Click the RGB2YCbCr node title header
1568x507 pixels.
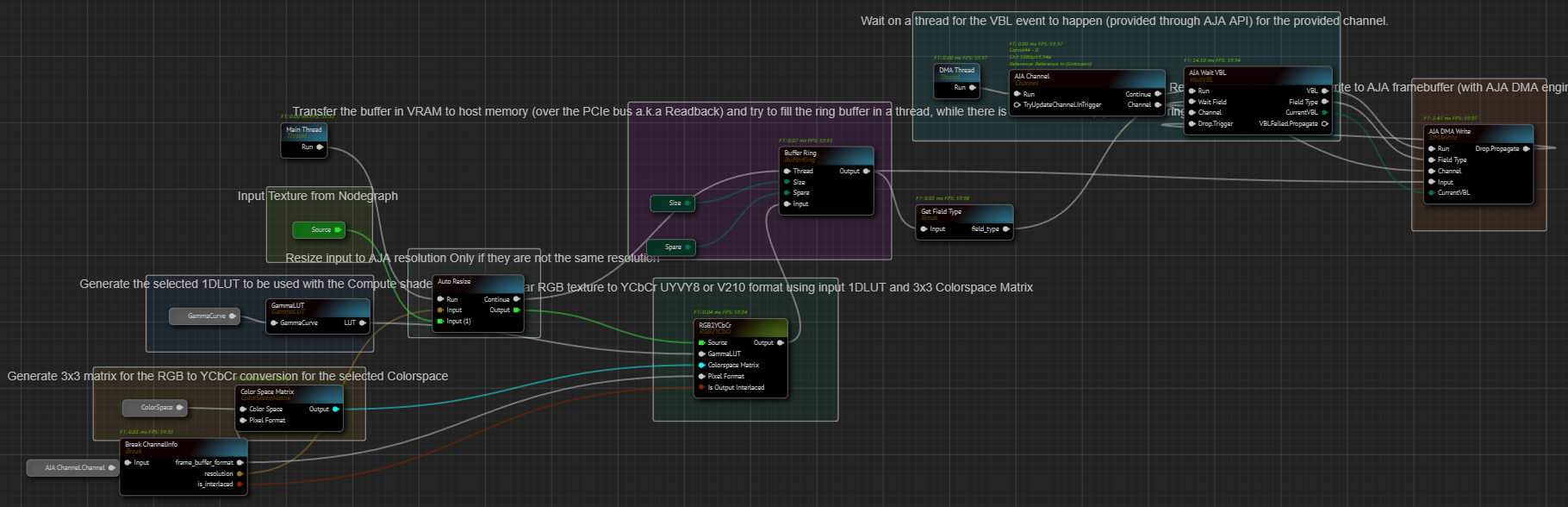[x=739, y=326]
